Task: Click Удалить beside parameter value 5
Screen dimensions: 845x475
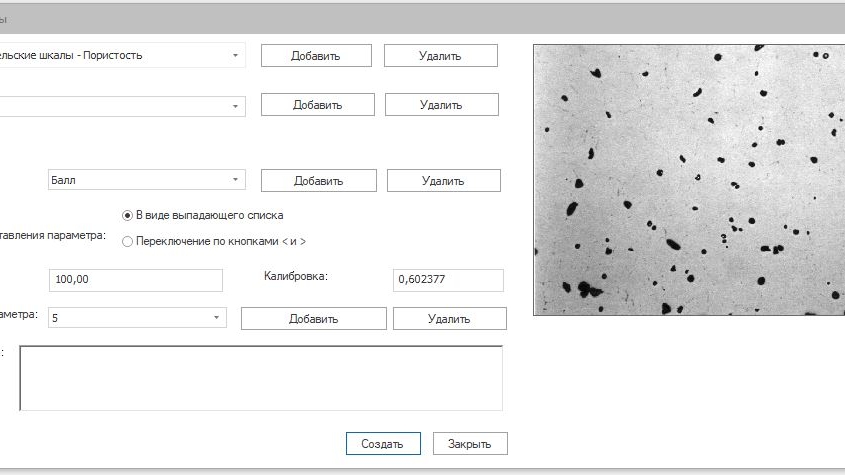Action: (x=449, y=319)
